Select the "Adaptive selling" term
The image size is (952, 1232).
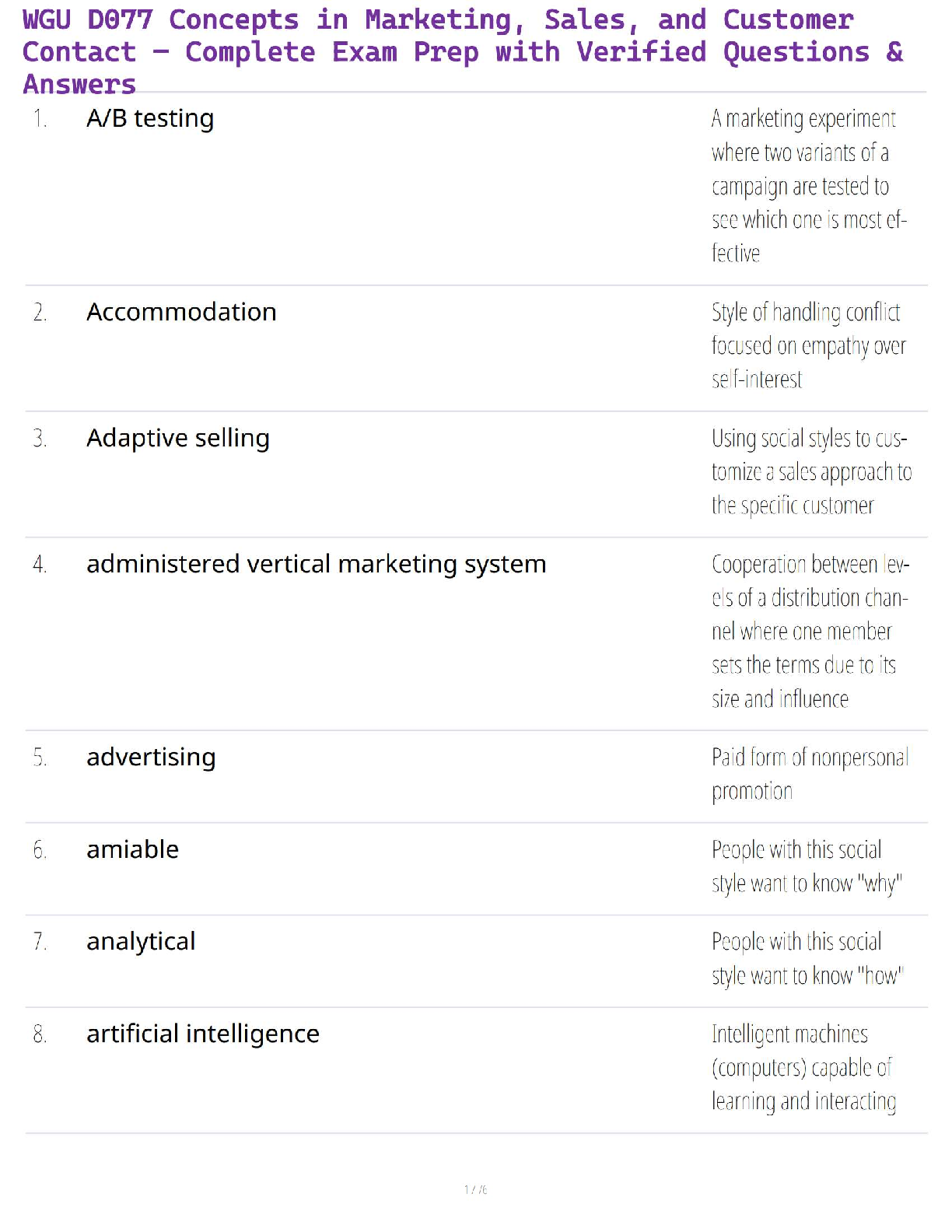[178, 438]
